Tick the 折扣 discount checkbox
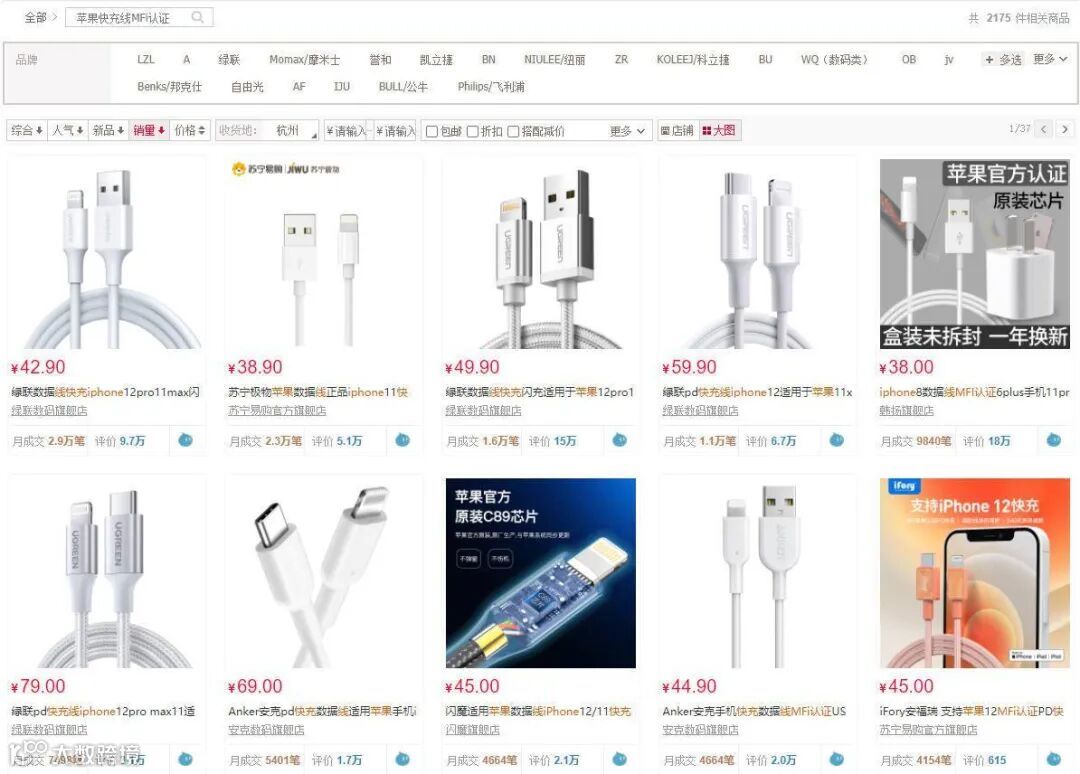This screenshot has height=774, width=1080. click(472, 131)
